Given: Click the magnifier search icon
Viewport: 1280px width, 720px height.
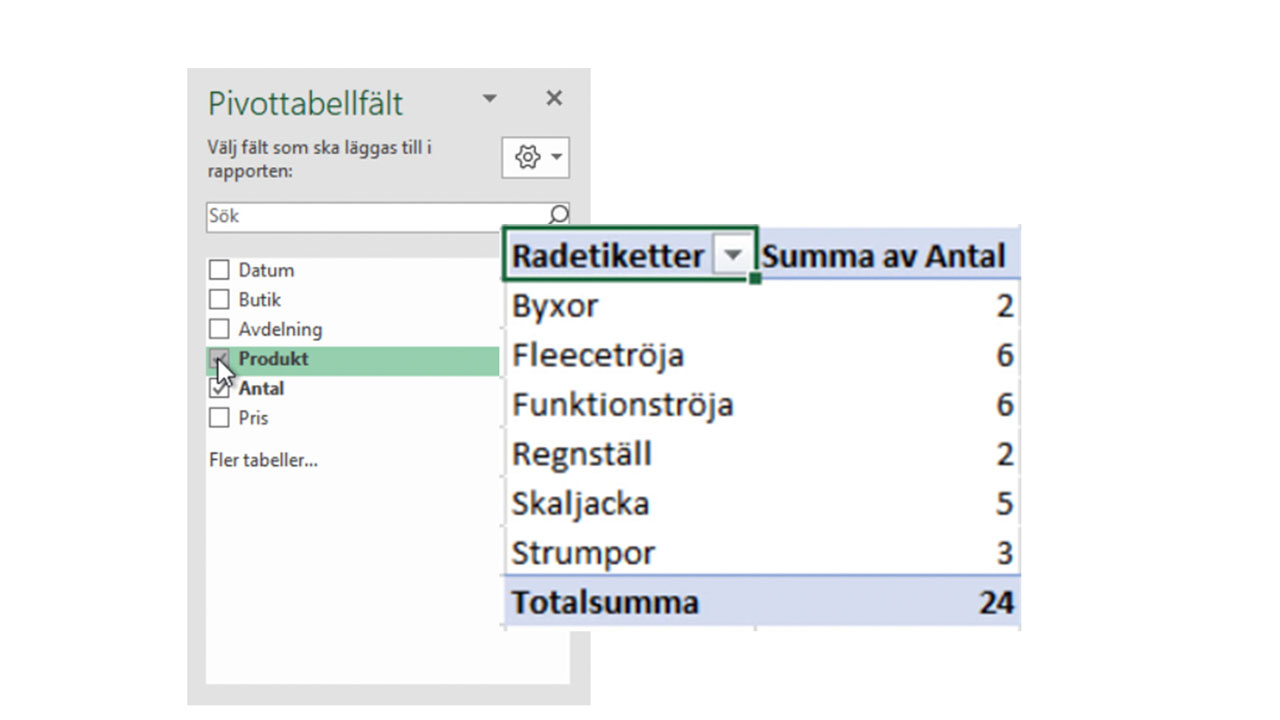Looking at the screenshot, I should (559, 214).
